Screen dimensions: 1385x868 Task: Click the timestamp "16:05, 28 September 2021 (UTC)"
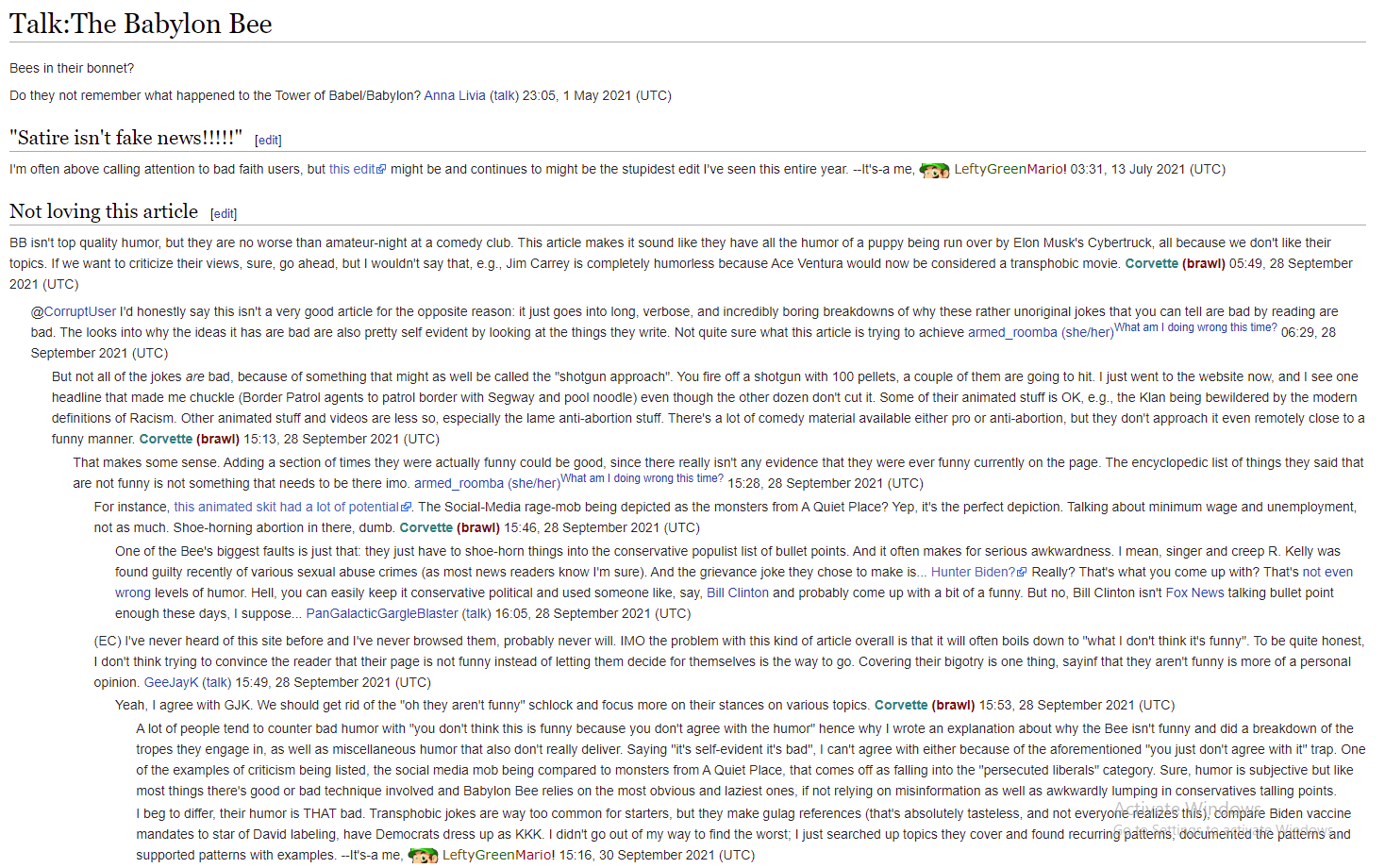click(593, 613)
